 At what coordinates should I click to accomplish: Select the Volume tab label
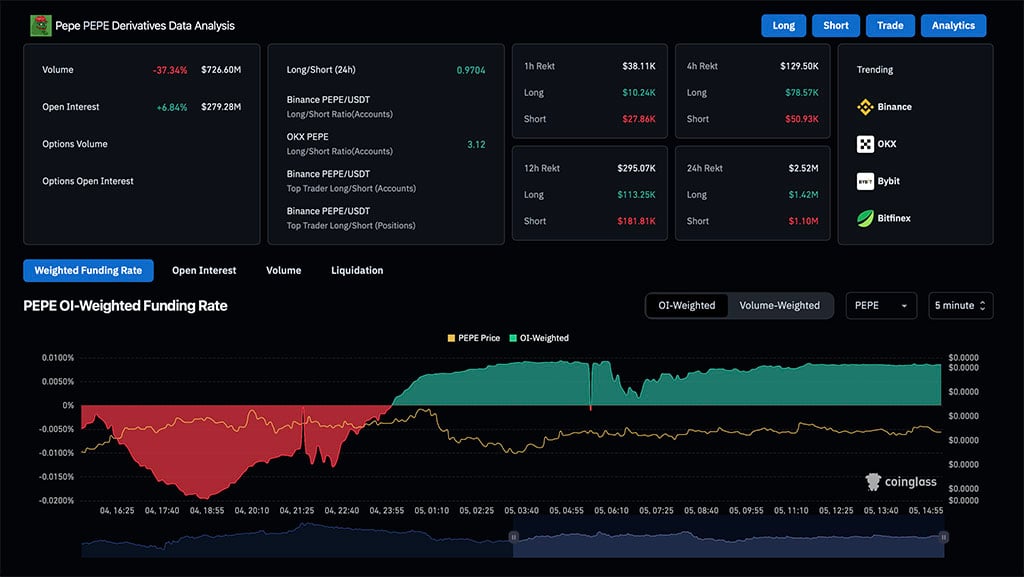tap(283, 270)
